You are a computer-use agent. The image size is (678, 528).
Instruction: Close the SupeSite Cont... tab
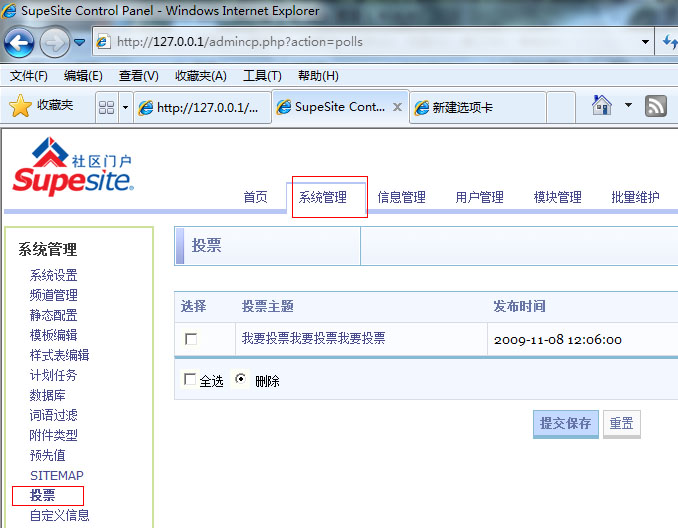397,107
